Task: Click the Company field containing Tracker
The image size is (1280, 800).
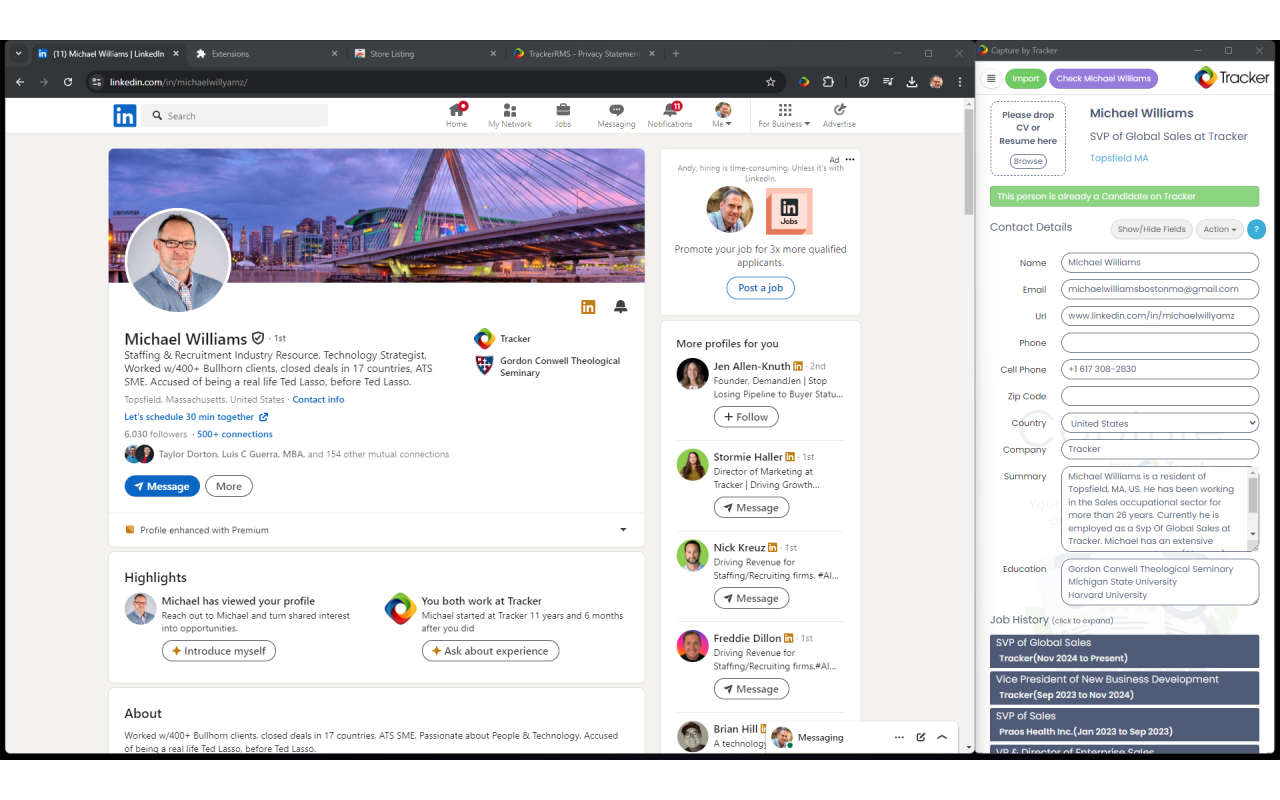Action: pos(1160,449)
